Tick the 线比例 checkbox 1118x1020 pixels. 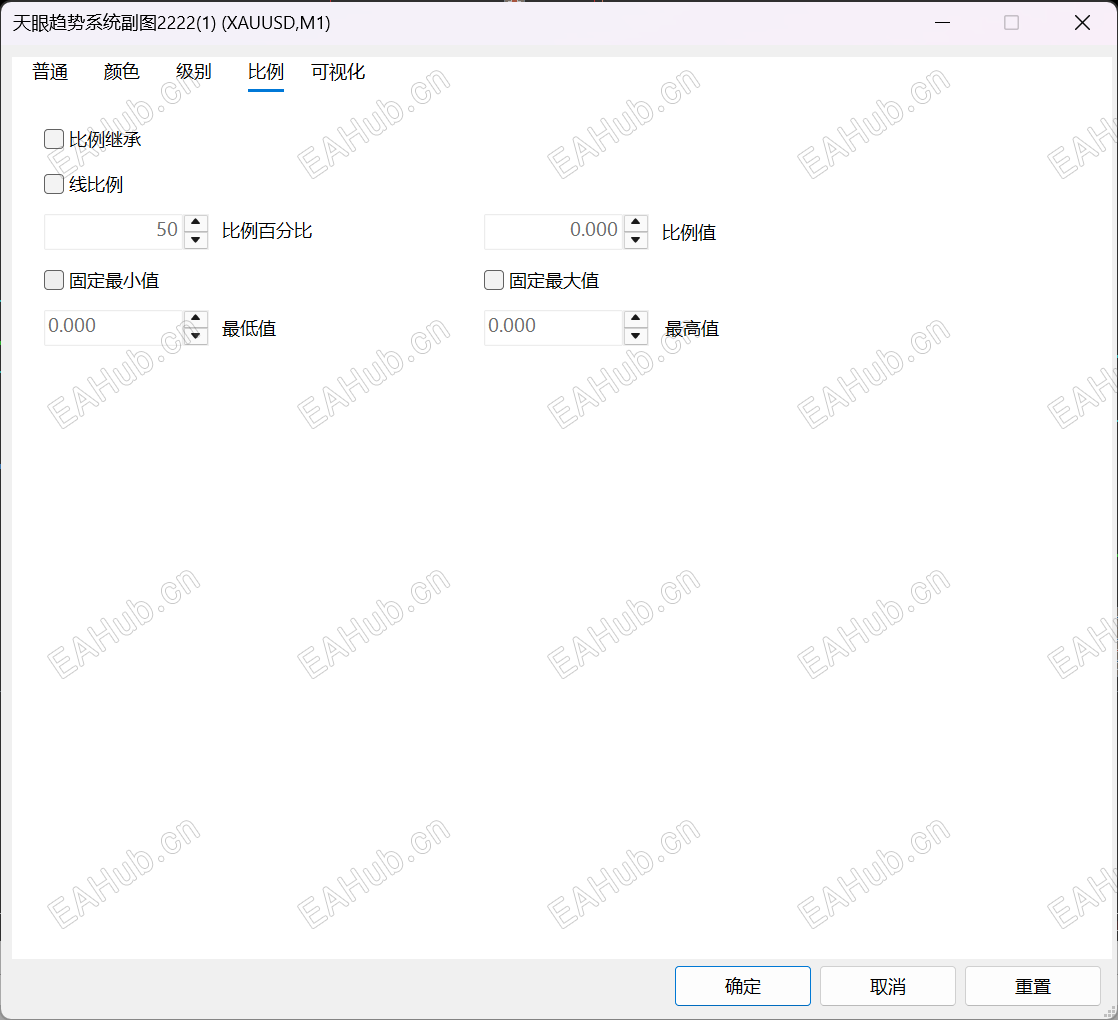pyautogui.click(x=54, y=185)
